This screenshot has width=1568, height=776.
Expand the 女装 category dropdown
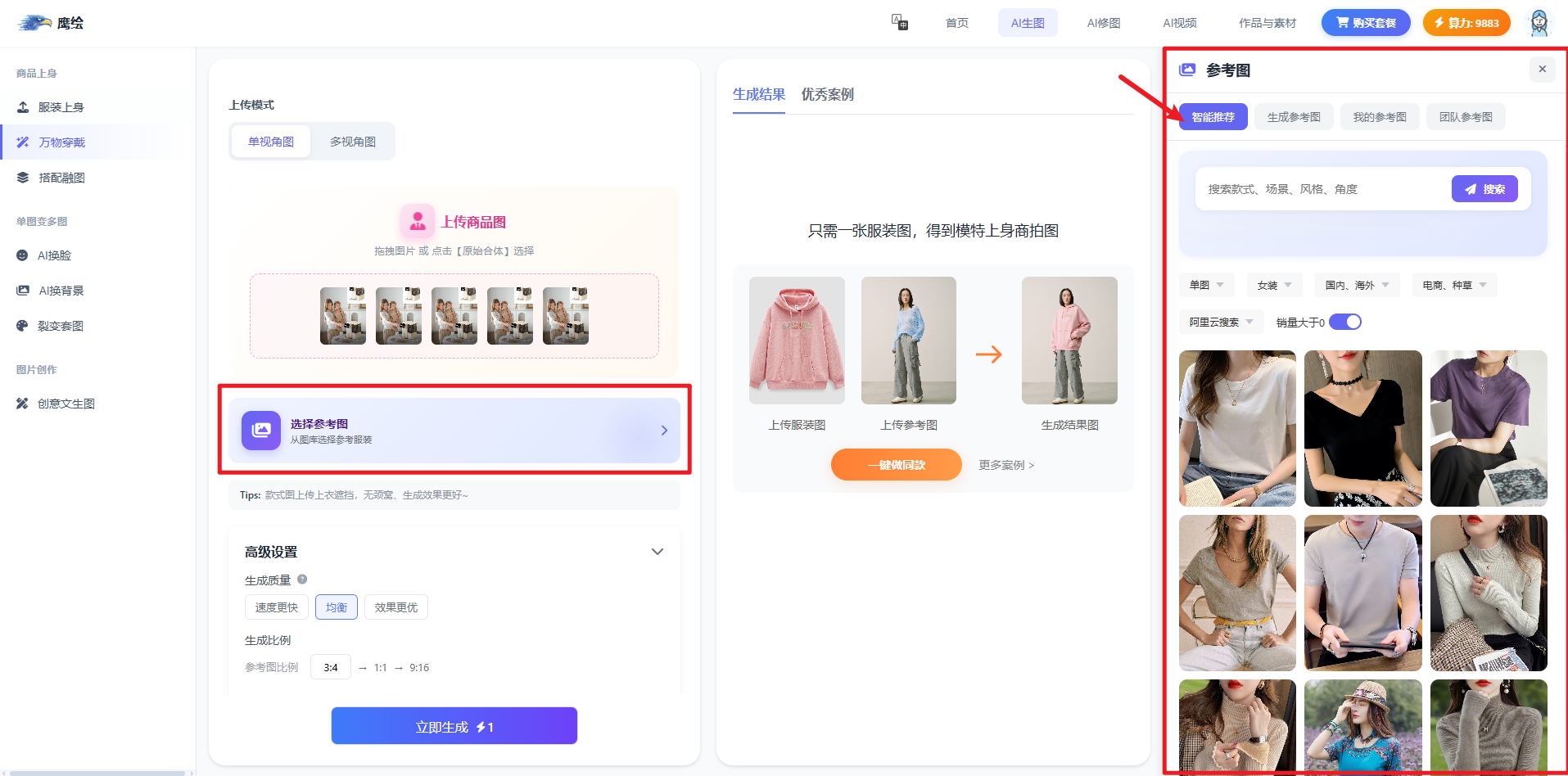1274,285
